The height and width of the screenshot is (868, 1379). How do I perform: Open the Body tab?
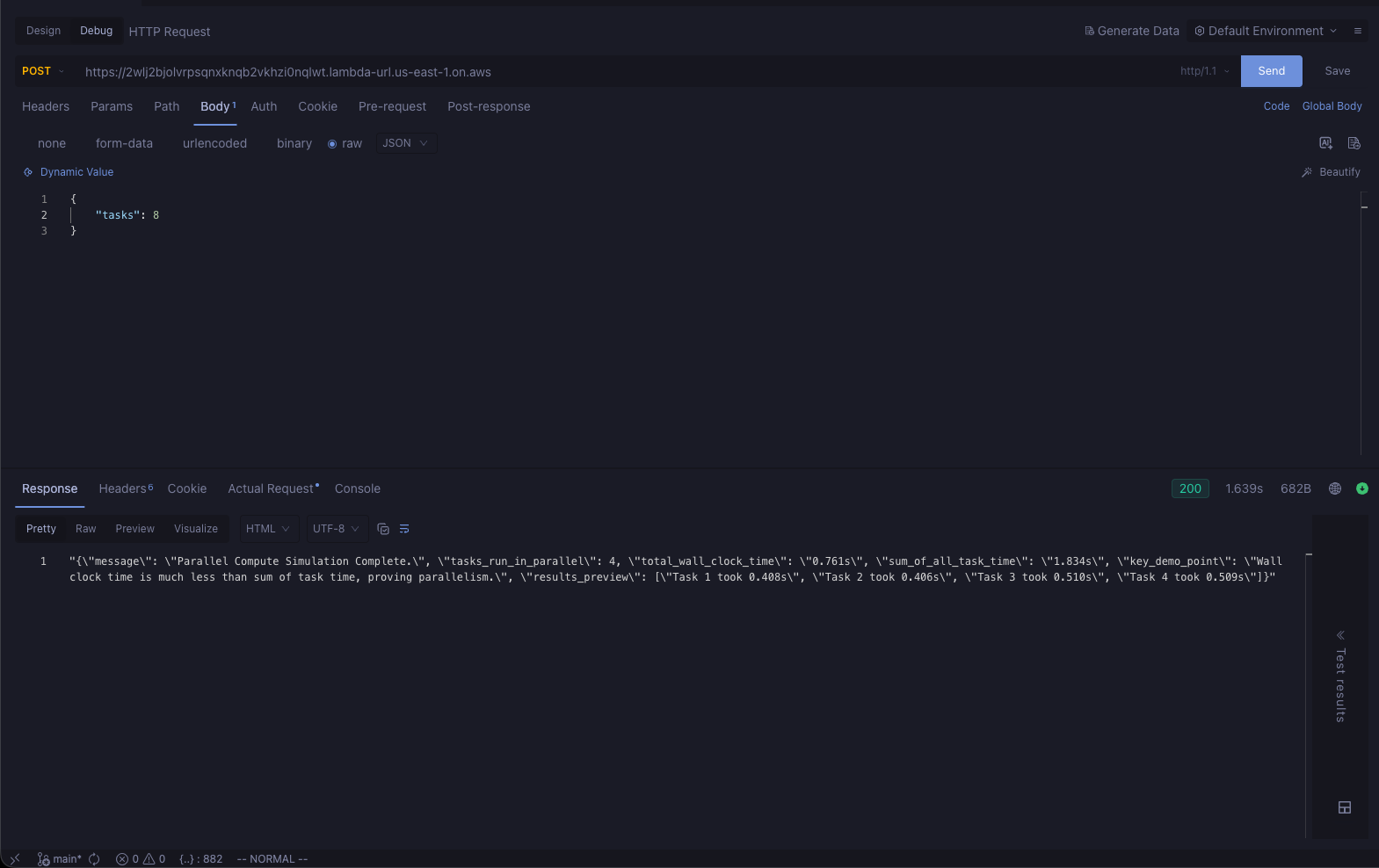click(215, 106)
